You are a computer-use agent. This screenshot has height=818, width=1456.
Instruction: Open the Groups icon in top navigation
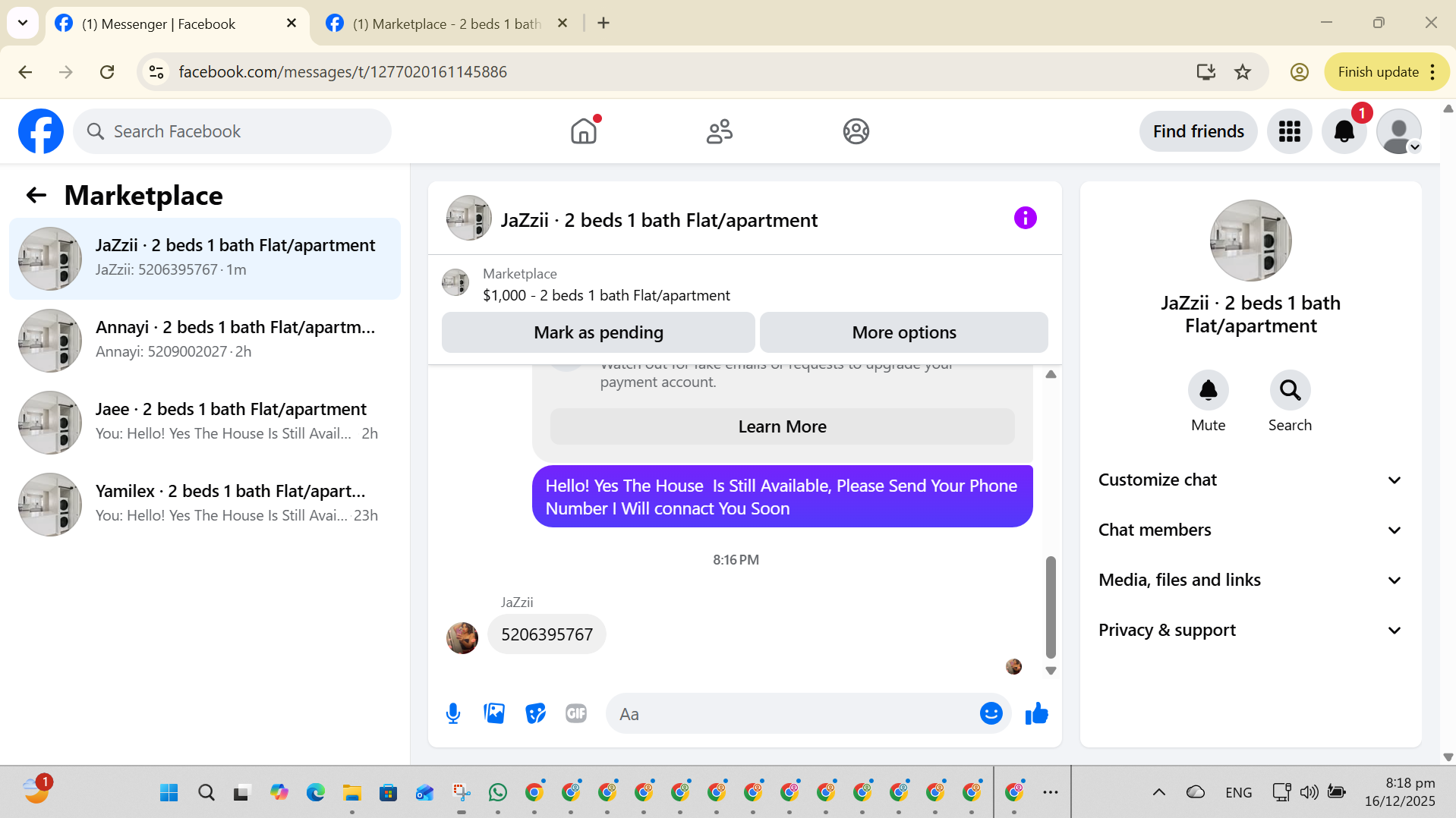point(856,131)
